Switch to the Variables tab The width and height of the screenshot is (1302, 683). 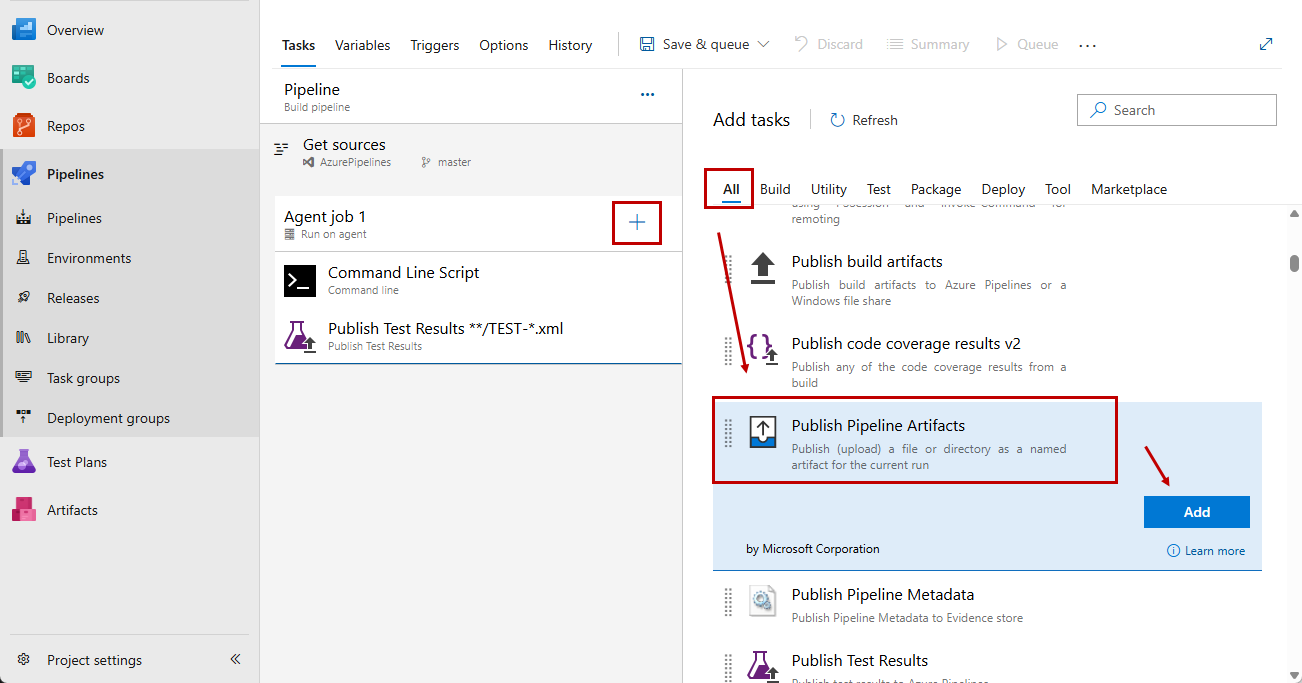click(x=362, y=45)
